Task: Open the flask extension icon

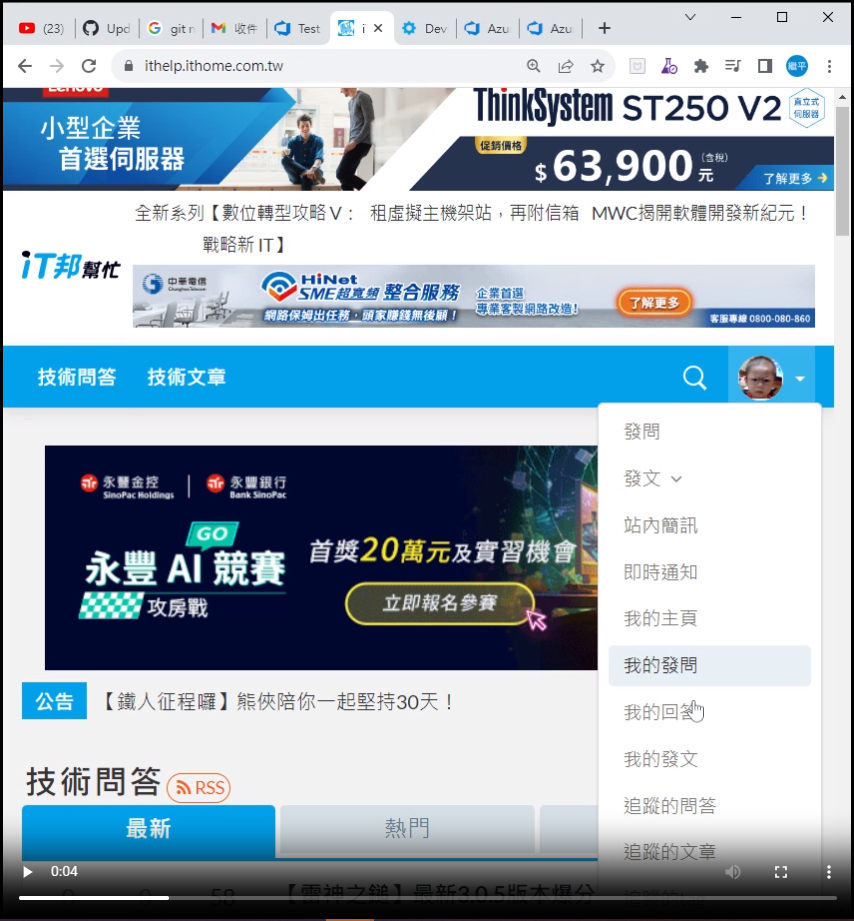Action: pos(669,66)
